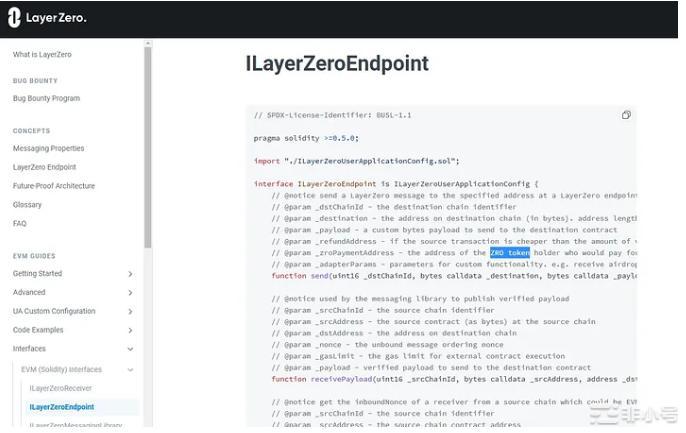Open the Glossary page
686x433 pixels.
tap(27, 204)
